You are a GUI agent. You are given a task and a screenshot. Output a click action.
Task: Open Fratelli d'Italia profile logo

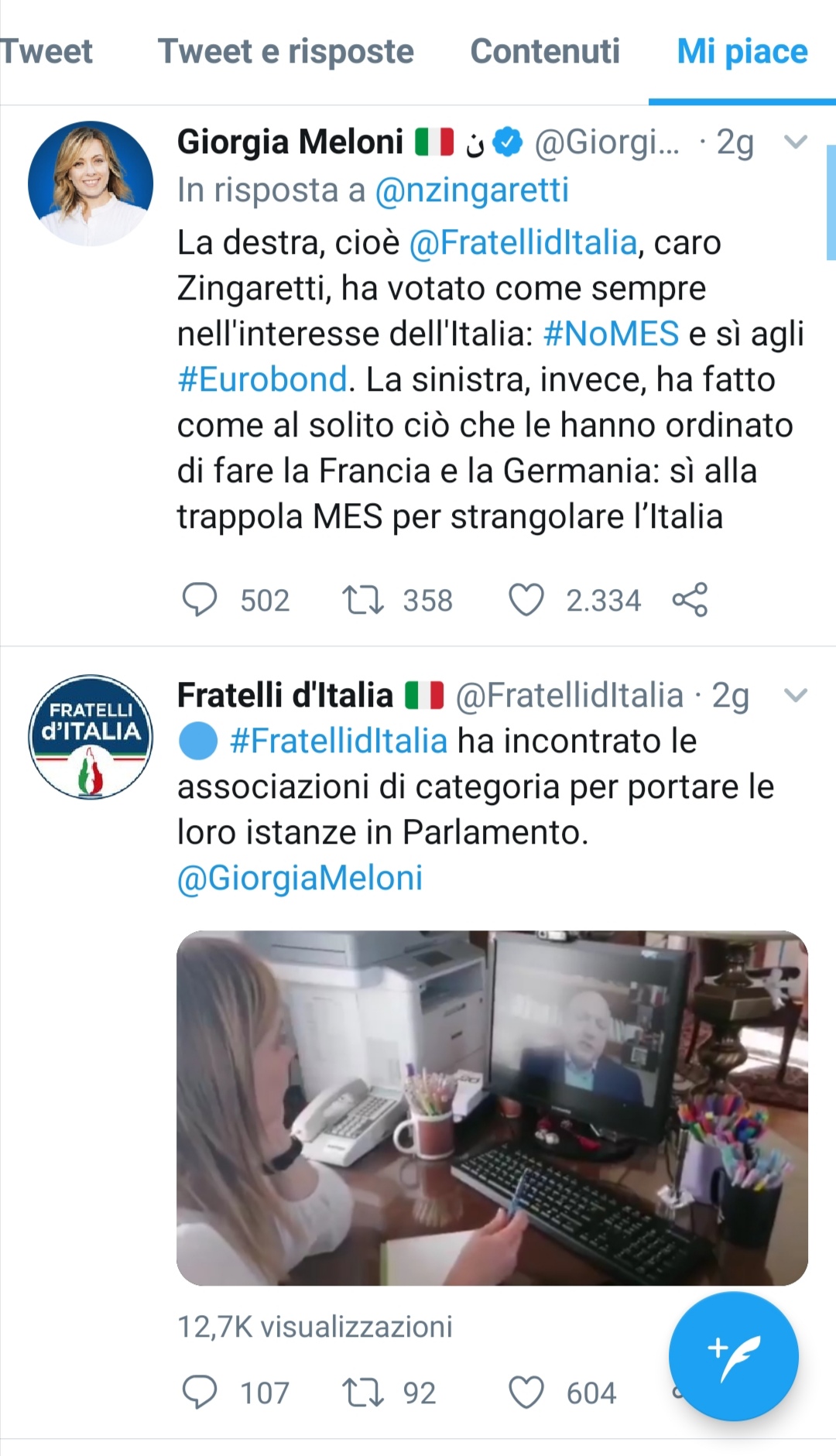[x=91, y=737]
